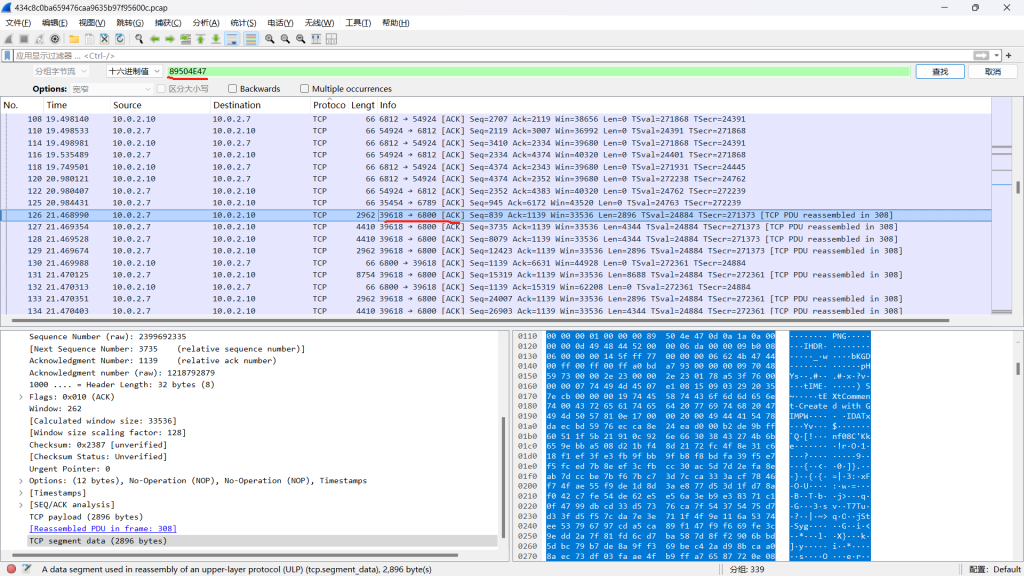Enable the Backwards search checkbox

pos(233,89)
